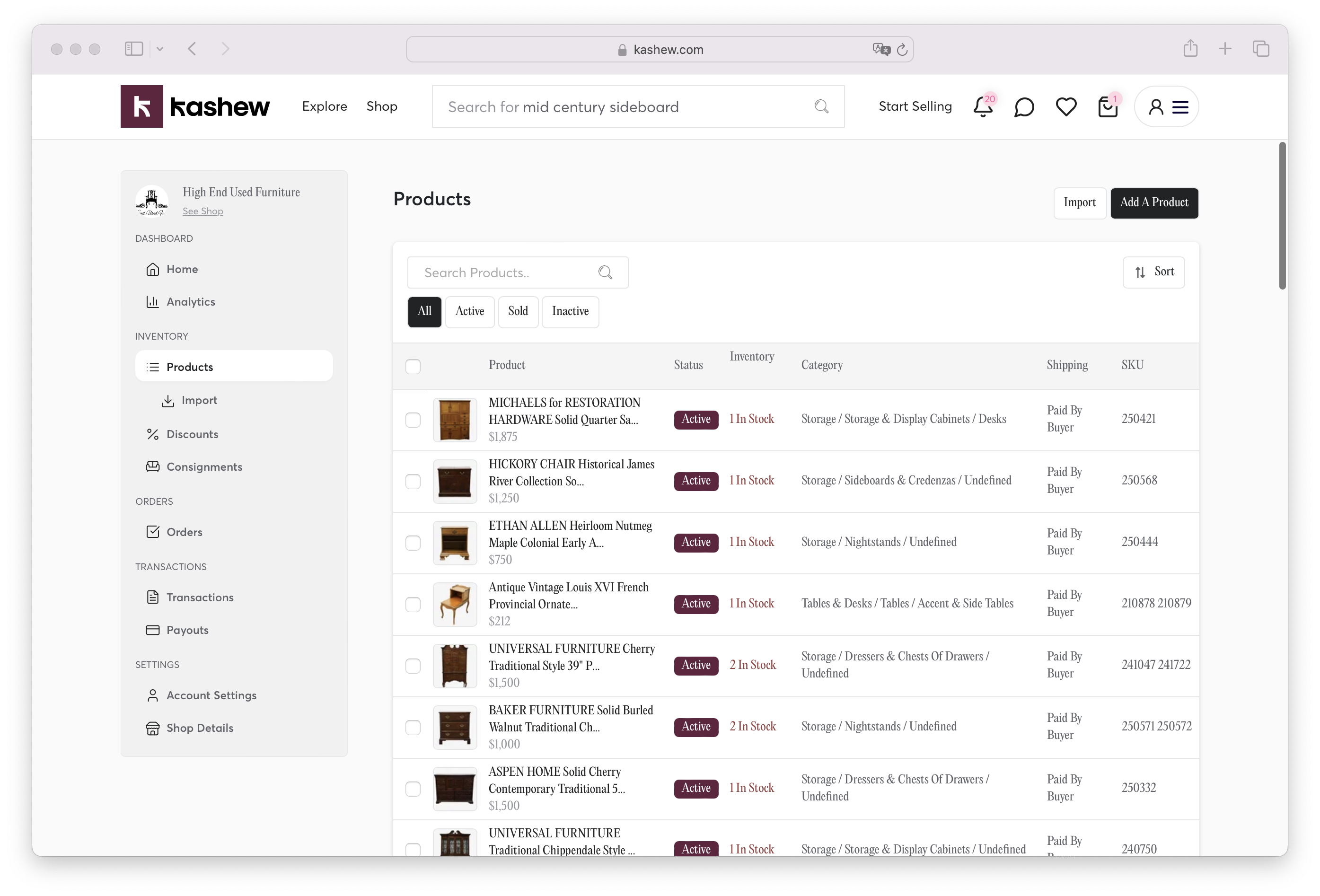
Task: Expand the Safari sidebar options chevron
Action: (159, 49)
